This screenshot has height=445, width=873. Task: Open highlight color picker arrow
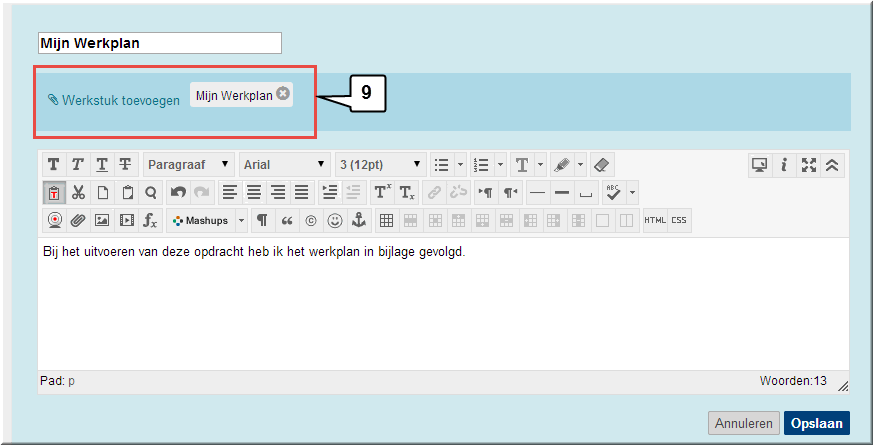(x=581, y=165)
